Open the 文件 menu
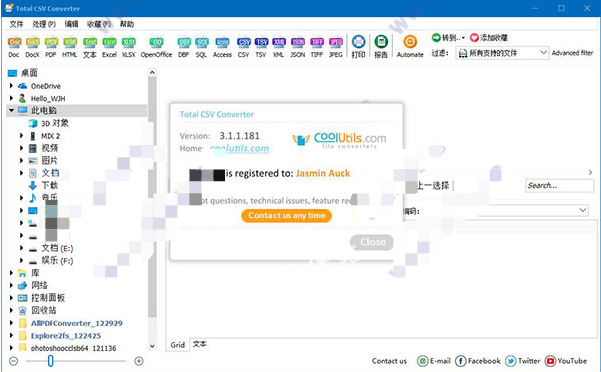Viewport: 601px width, 372px height. [16, 24]
